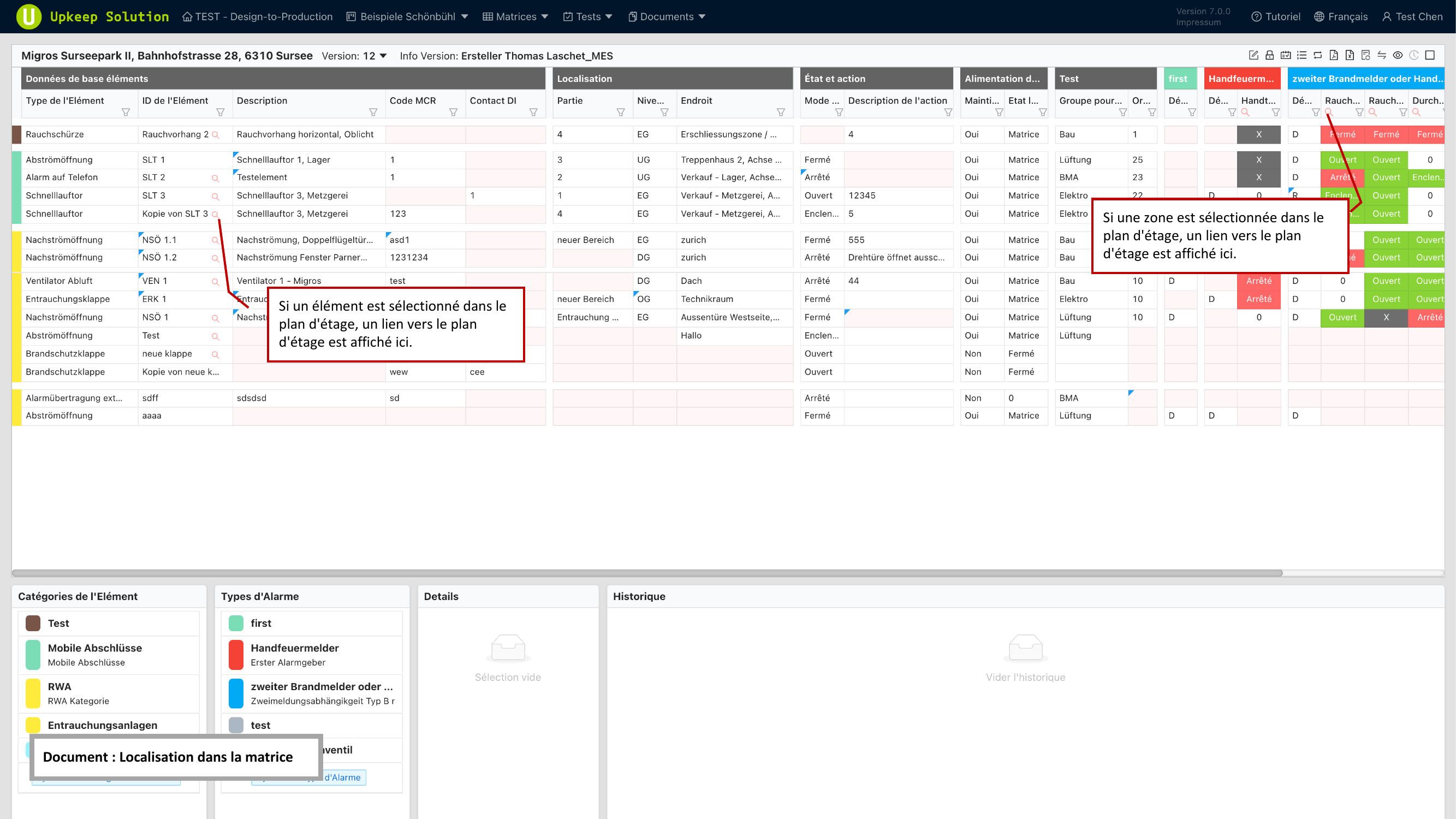The width and height of the screenshot is (1456, 819).
Task: Toggle filter on Type de l'Elément column
Action: coord(126,112)
